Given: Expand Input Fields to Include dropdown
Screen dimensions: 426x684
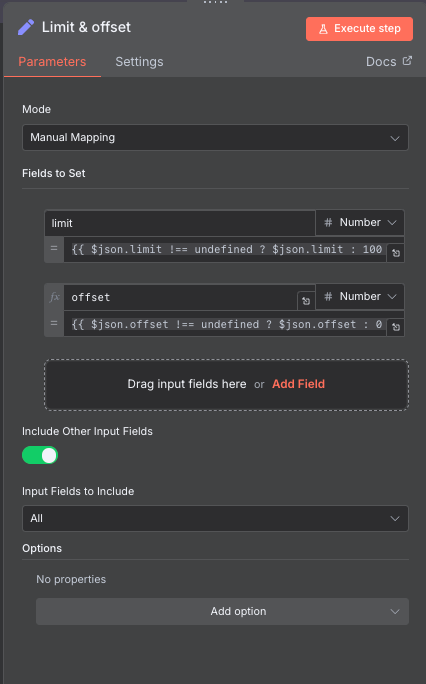Looking at the screenshot, I should (215, 519).
